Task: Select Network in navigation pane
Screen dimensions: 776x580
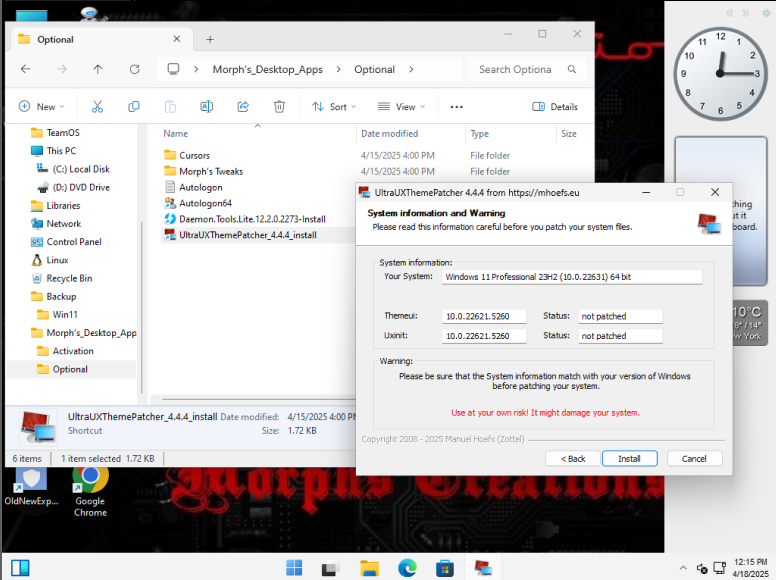Action: (x=64, y=224)
